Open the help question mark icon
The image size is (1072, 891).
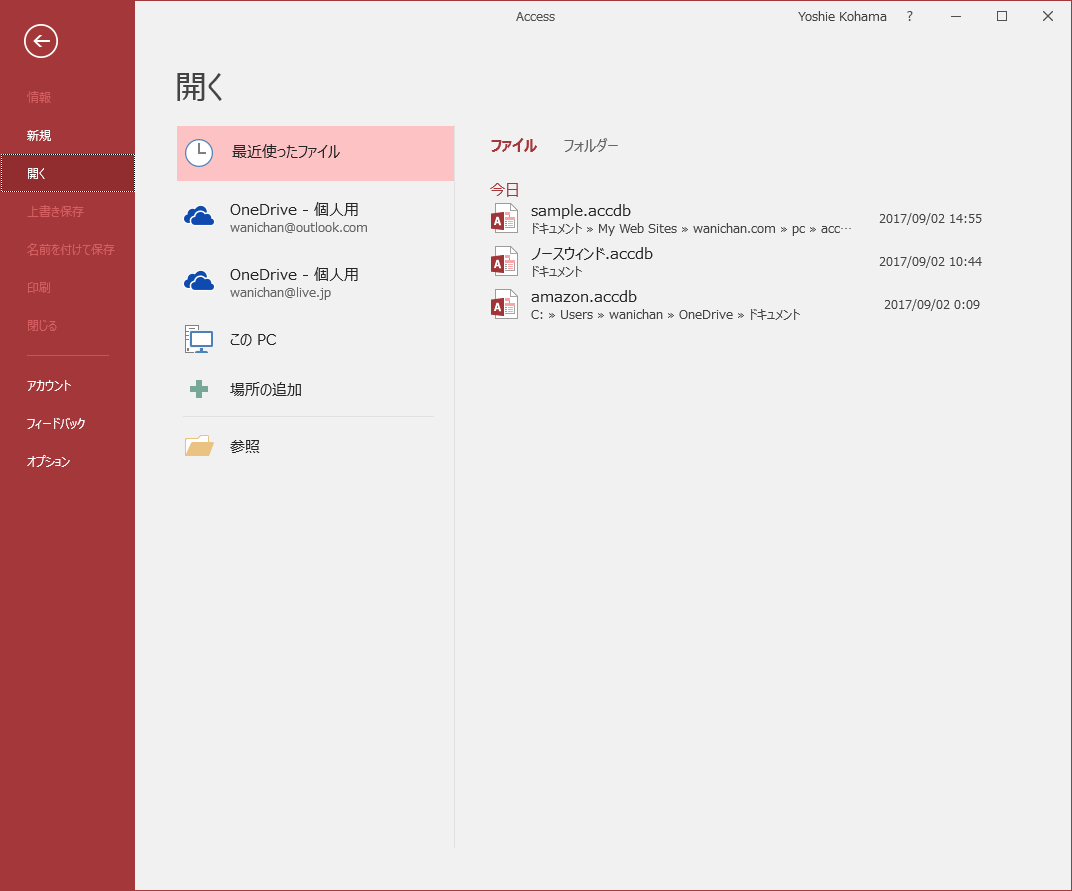(x=909, y=16)
